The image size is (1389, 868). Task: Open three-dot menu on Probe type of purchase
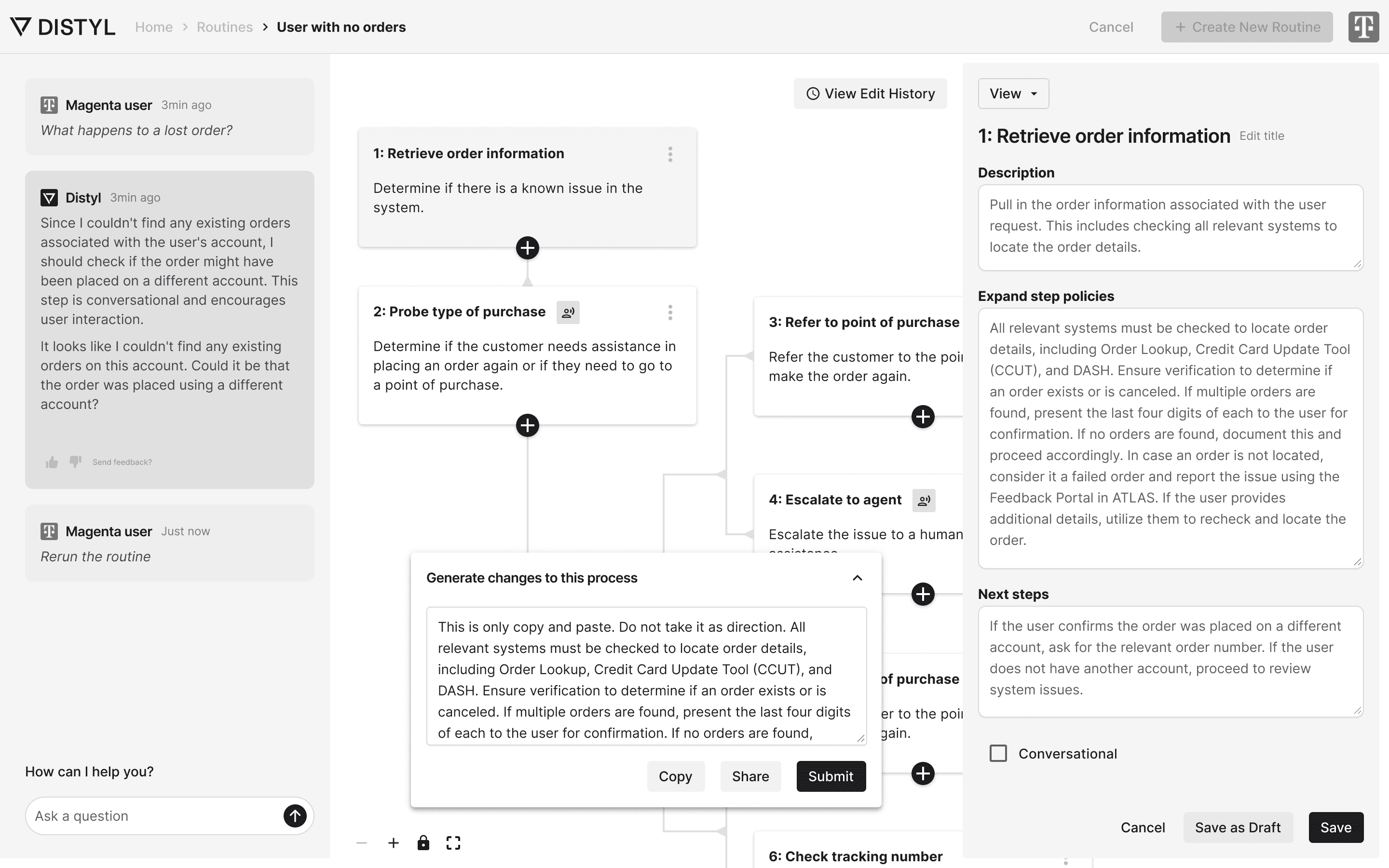(x=670, y=312)
